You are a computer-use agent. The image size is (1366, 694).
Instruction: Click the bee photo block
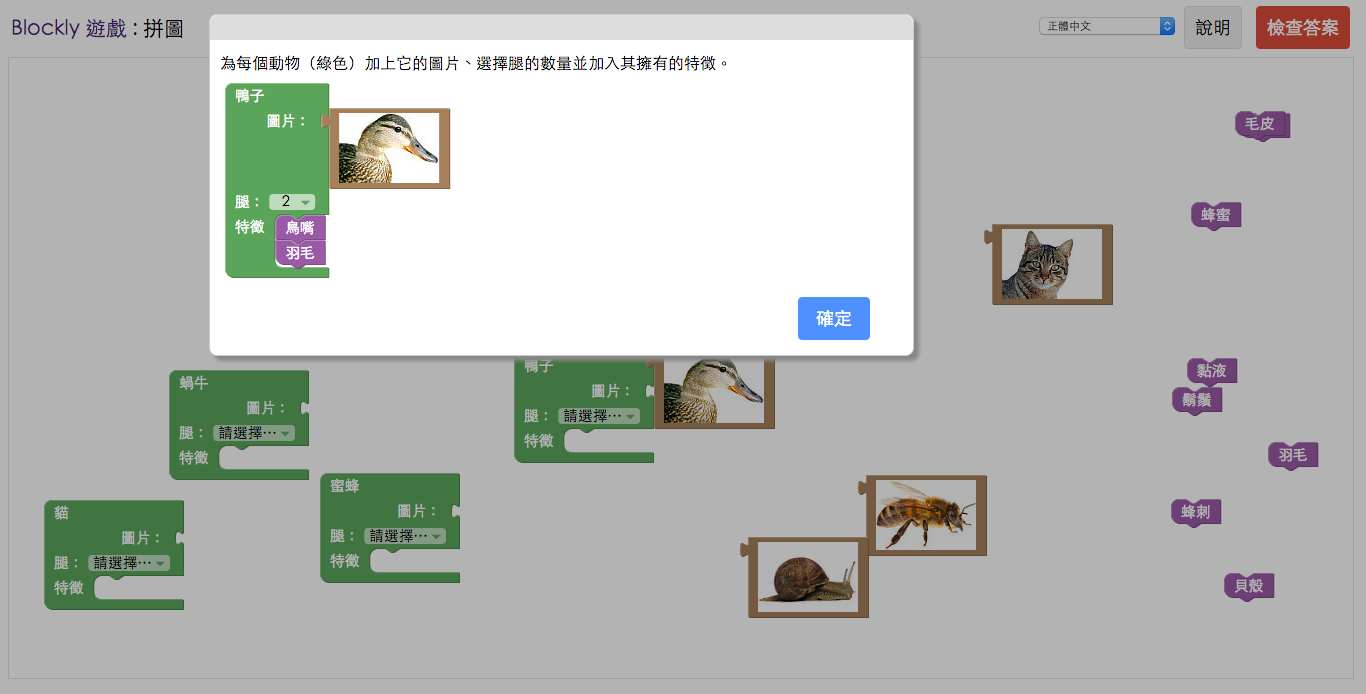(x=927, y=515)
